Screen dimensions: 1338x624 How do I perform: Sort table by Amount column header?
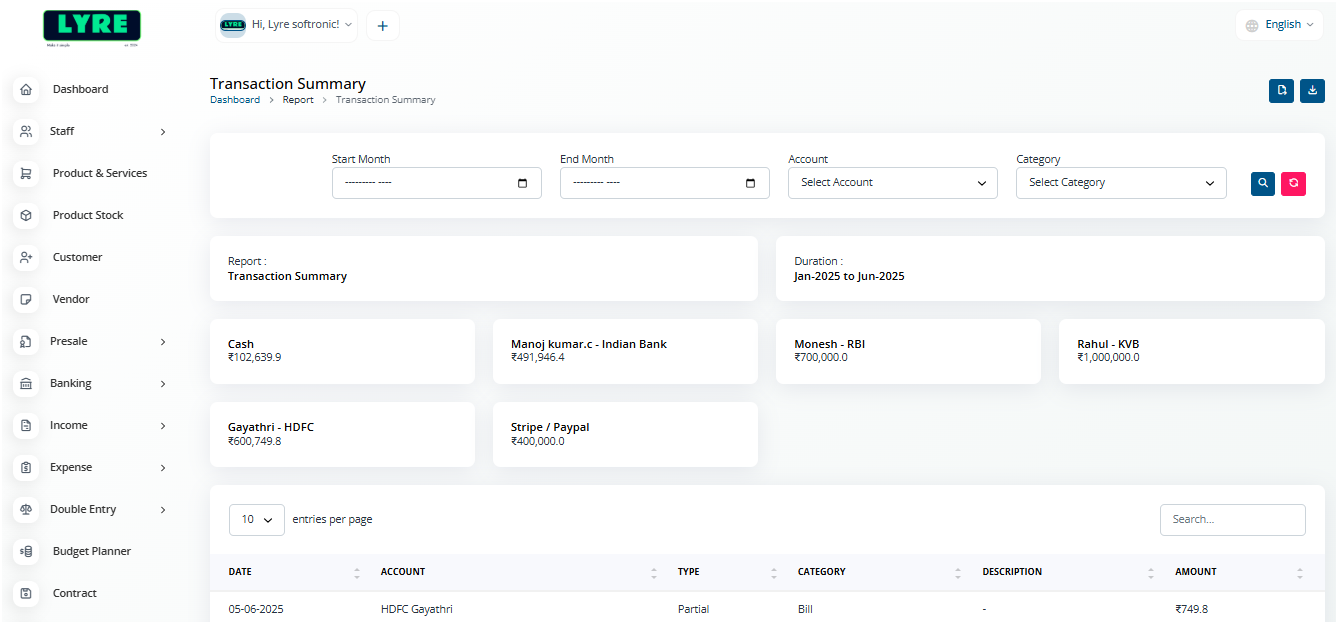[1195, 572]
